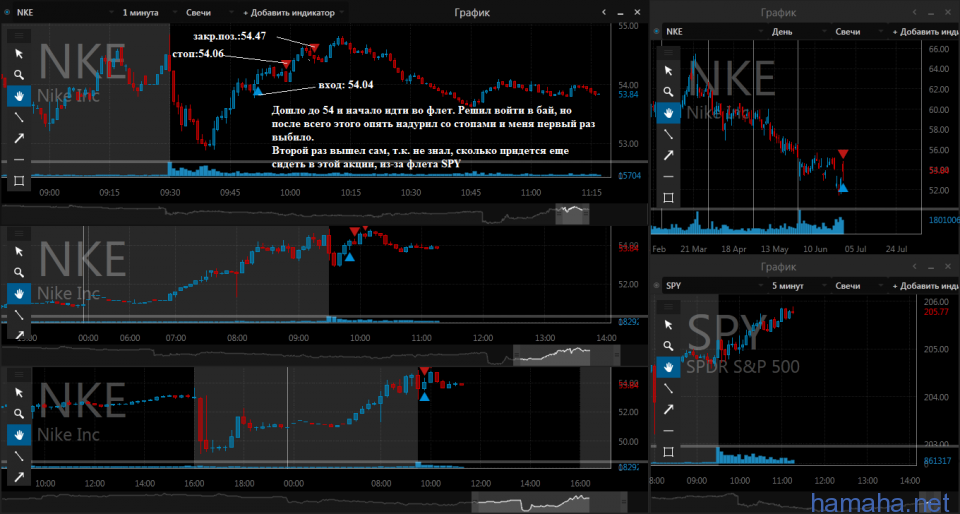
Task: Select magnifier tool in SPY chart
Action: (x=669, y=346)
